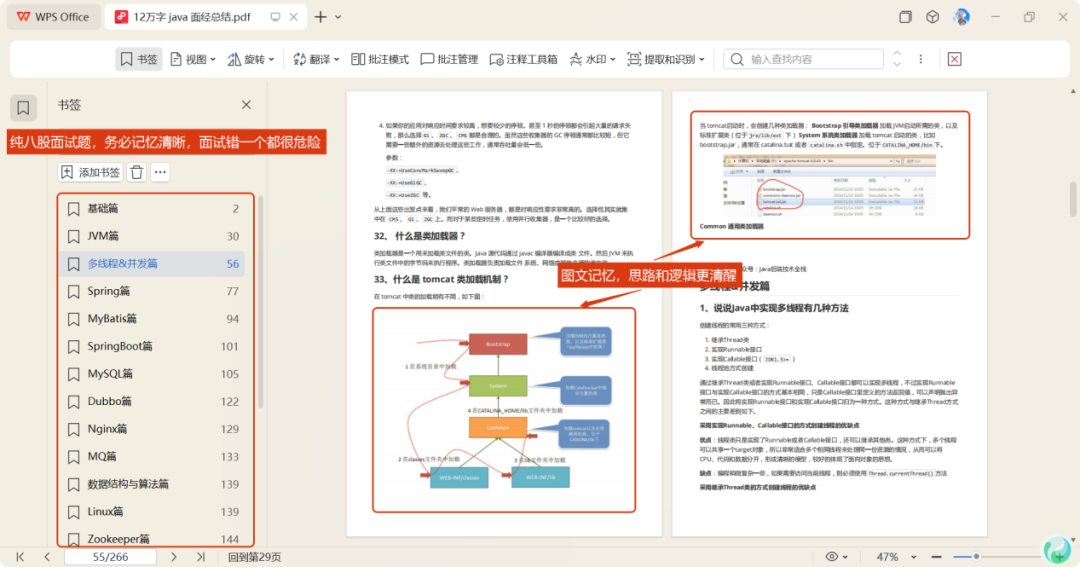Viewport: 1080px width, 567px height.
Task: Open the new tab dropdown arrow
Action: tap(338, 17)
